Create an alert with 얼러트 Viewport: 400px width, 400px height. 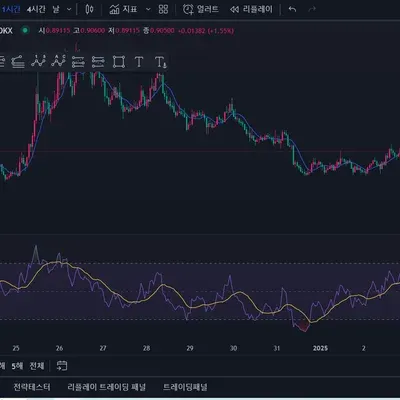(201, 9)
